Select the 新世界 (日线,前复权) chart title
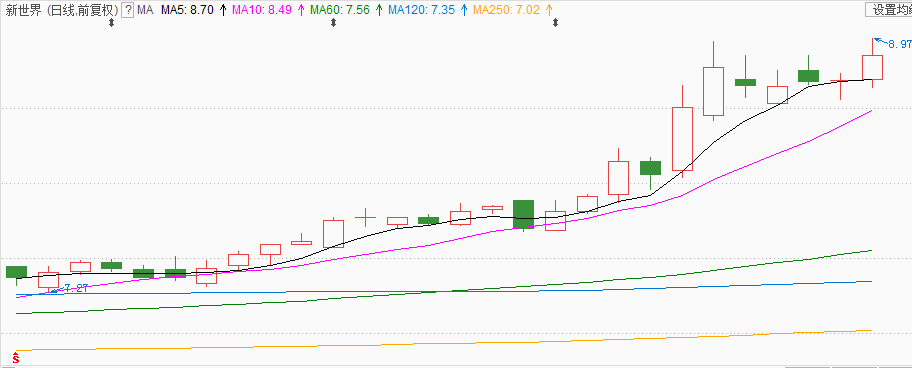Screen dimensions: 912x368 (x=61, y=10)
